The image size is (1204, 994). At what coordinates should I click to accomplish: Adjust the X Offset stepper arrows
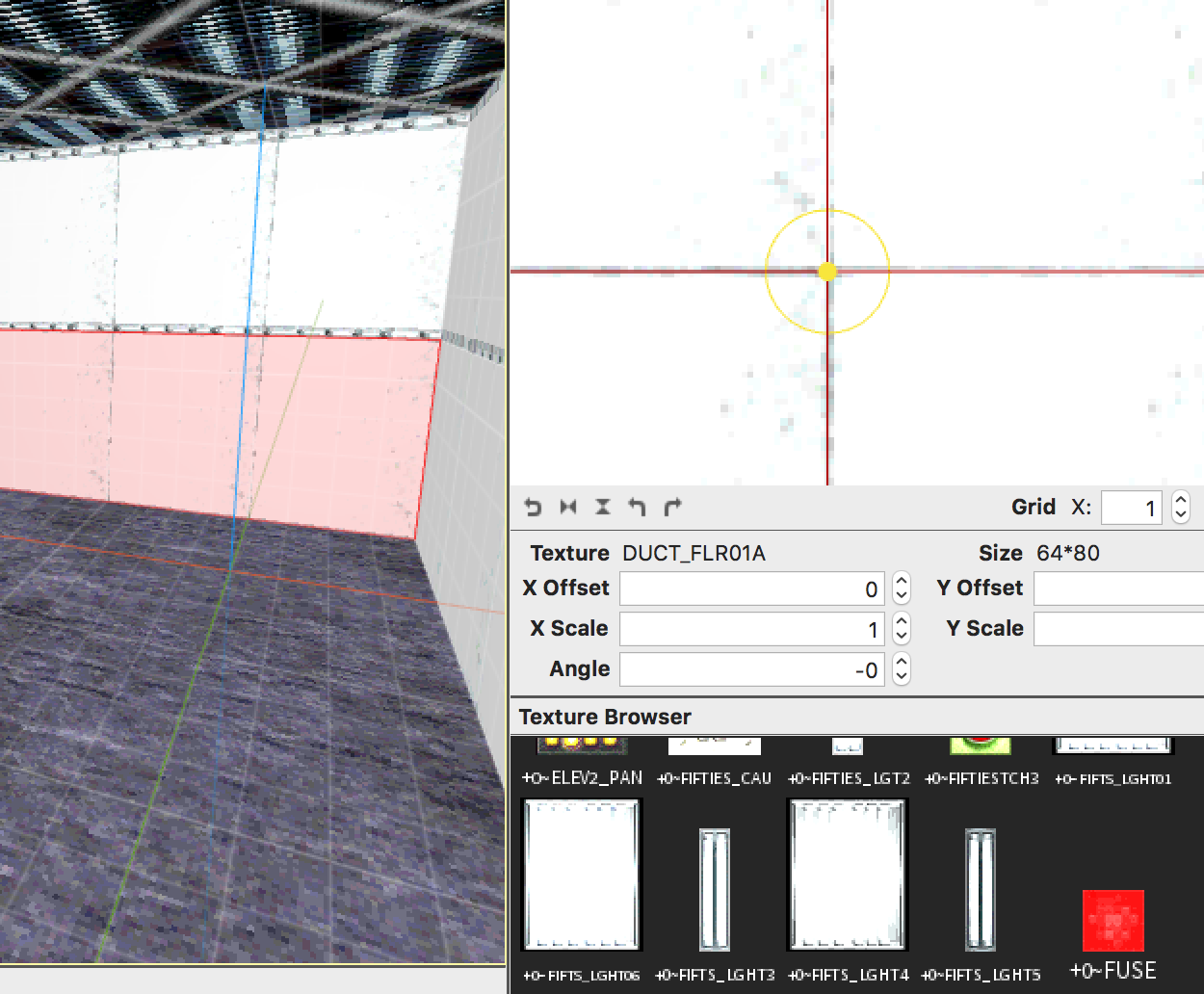coord(902,589)
